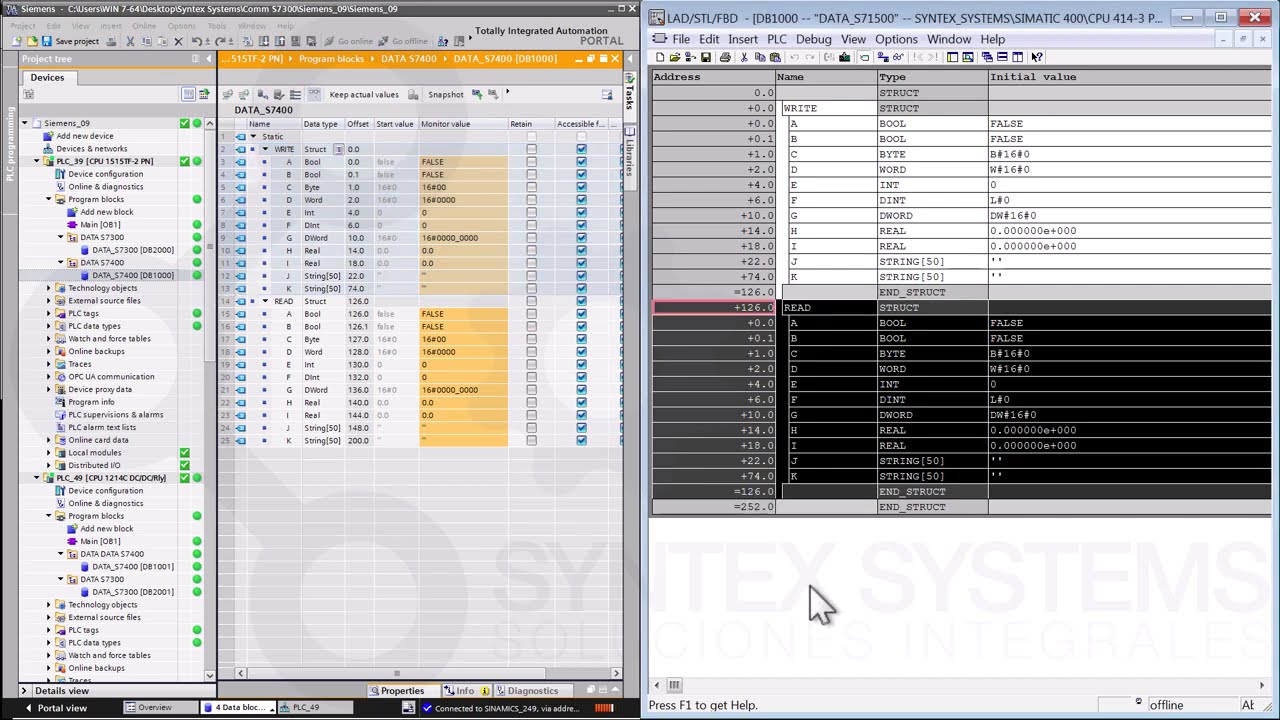Screen dimensions: 1280x720
Task: Select Devices & networks tree item
Action: coord(91,148)
